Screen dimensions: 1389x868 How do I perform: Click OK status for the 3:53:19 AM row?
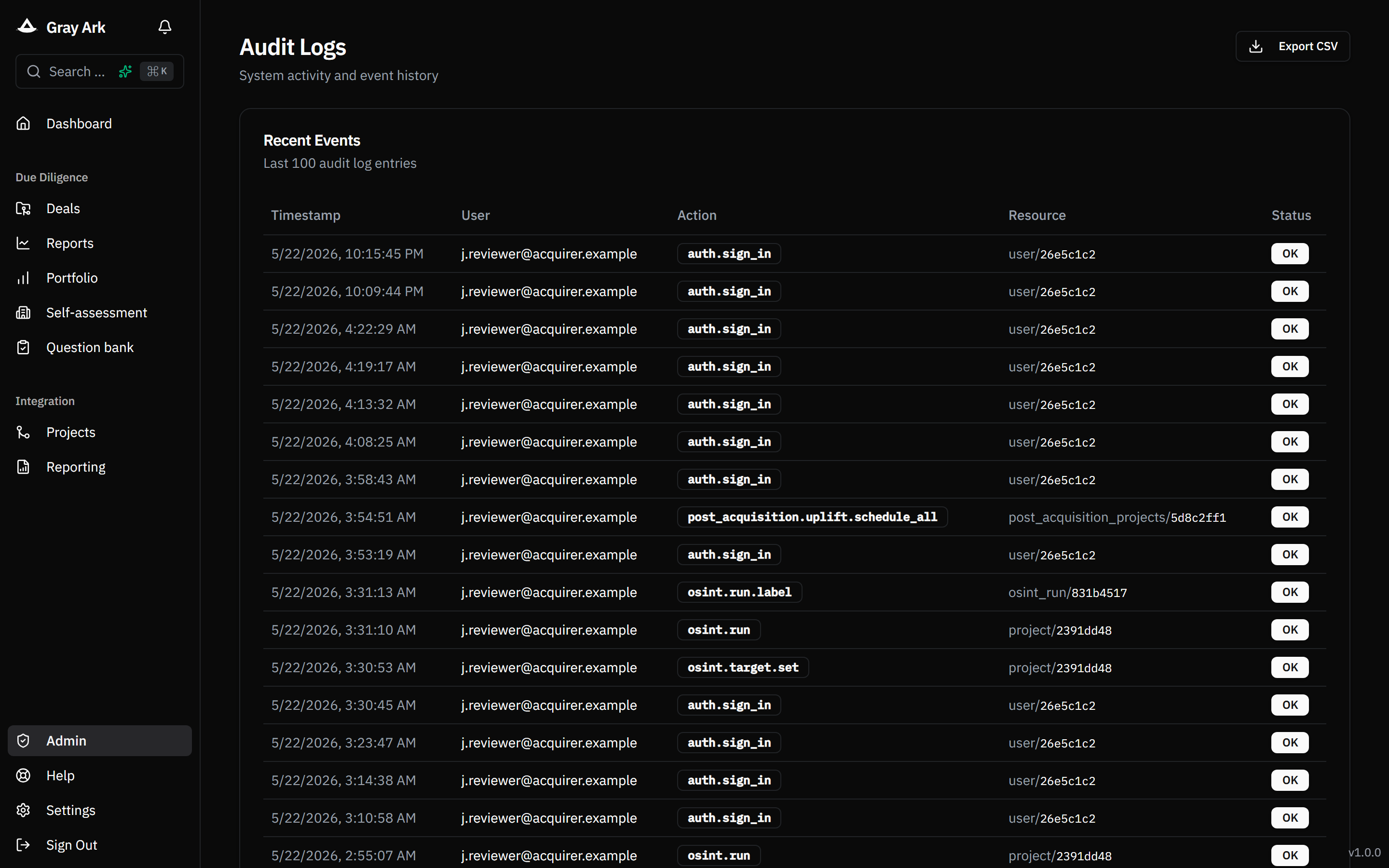click(x=1290, y=555)
